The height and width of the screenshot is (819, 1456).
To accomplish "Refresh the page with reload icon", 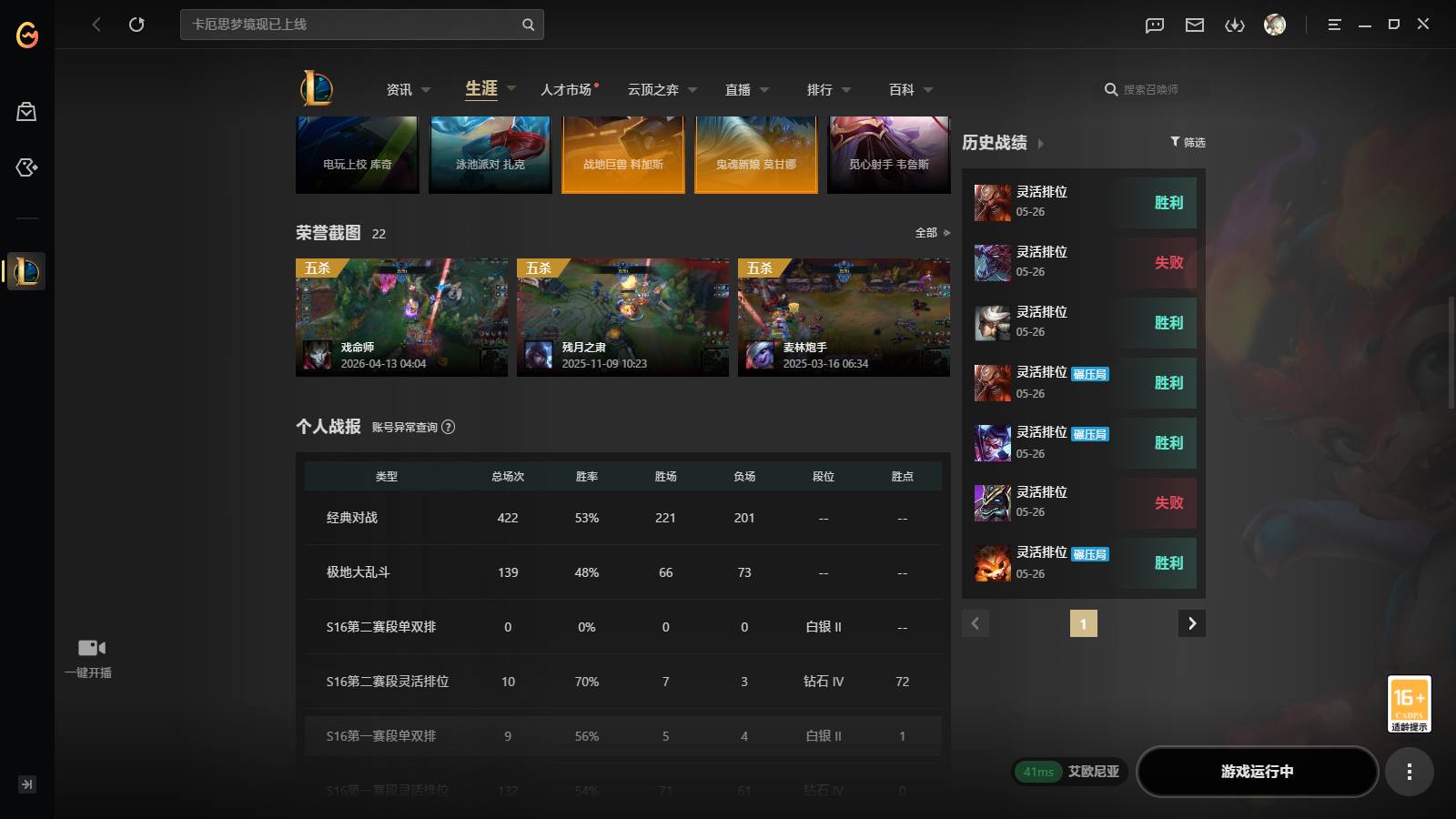I will click(x=136, y=25).
